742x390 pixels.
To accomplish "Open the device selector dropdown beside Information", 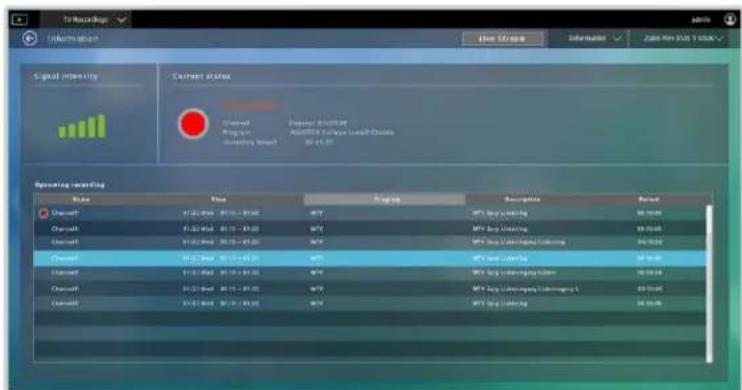I will [x=683, y=38].
